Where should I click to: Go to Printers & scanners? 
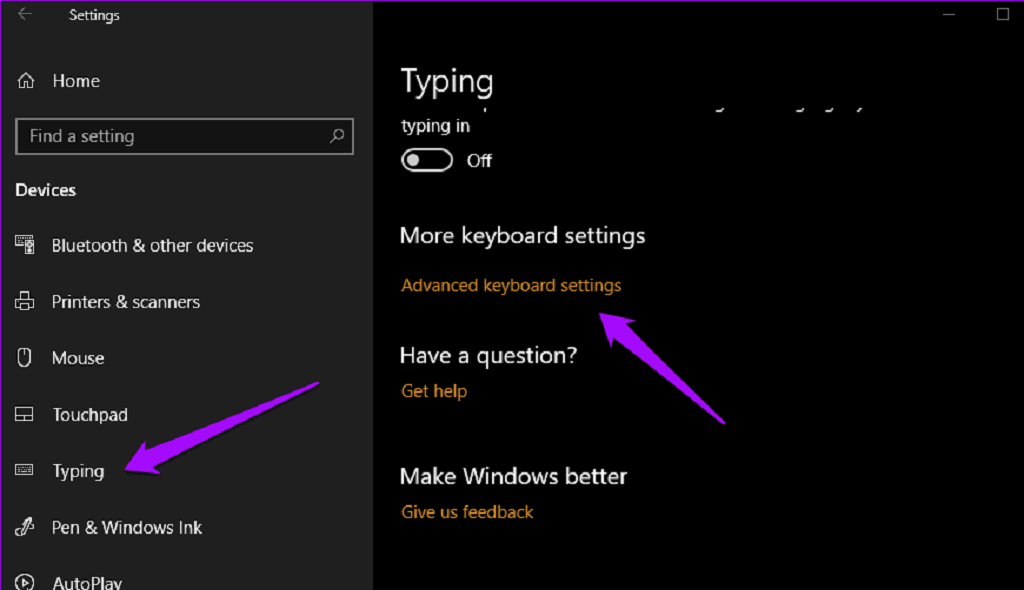pyautogui.click(x=125, y=302)
